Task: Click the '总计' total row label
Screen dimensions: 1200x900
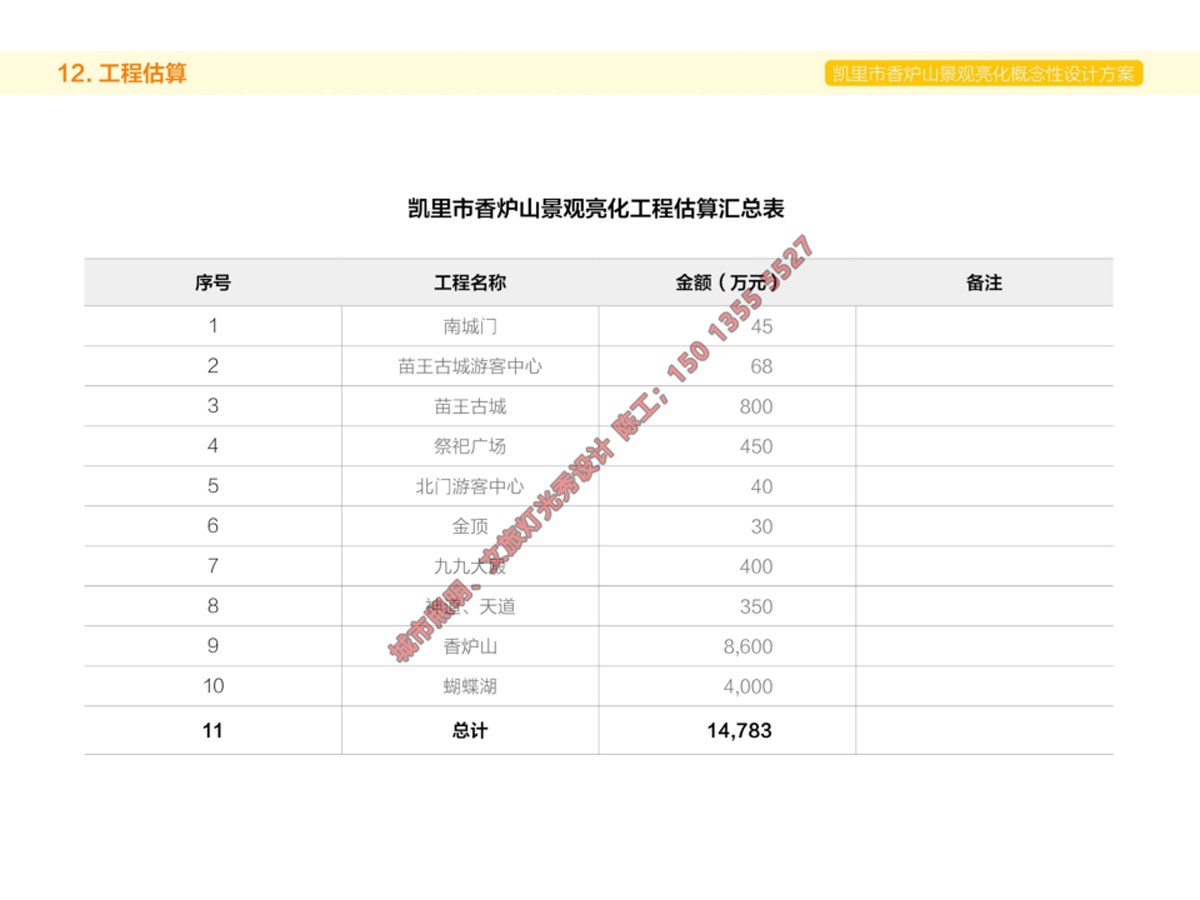Action: click(x=470, y=731)
